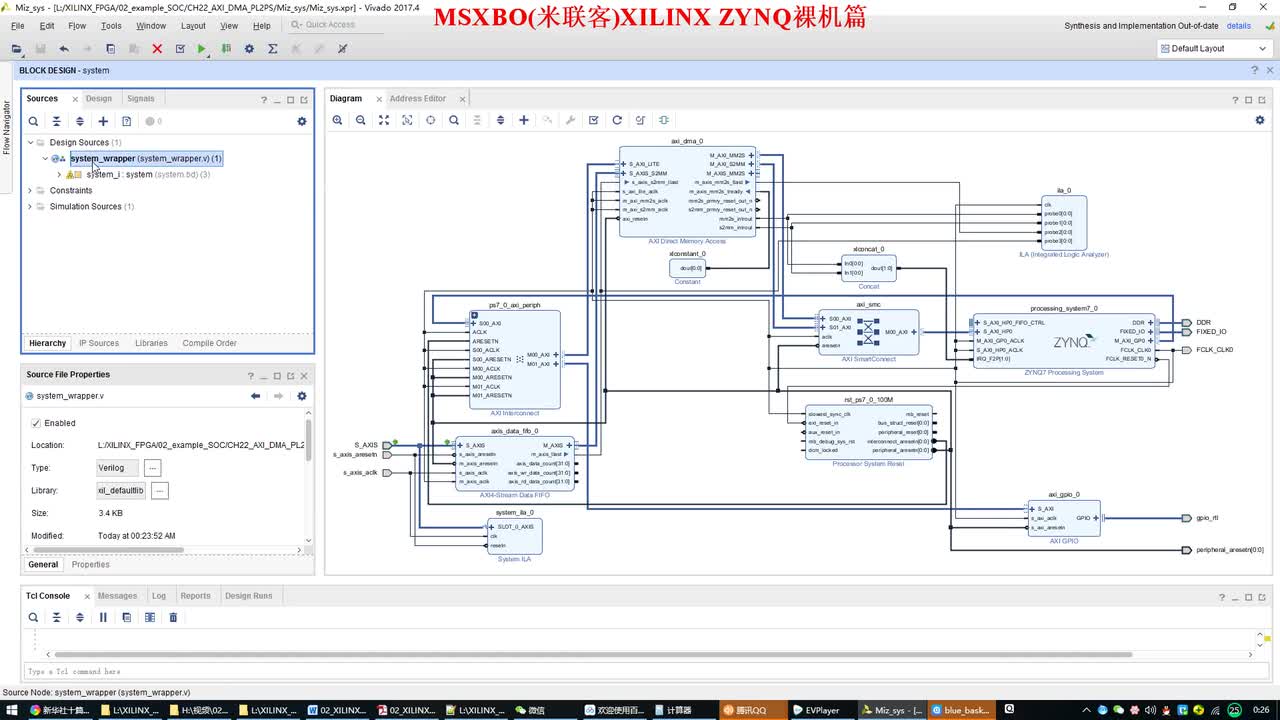This screenshot has width=1280, height=720.
Task: Open Default Layout dropdown
Action: [x=1214, y=48]
